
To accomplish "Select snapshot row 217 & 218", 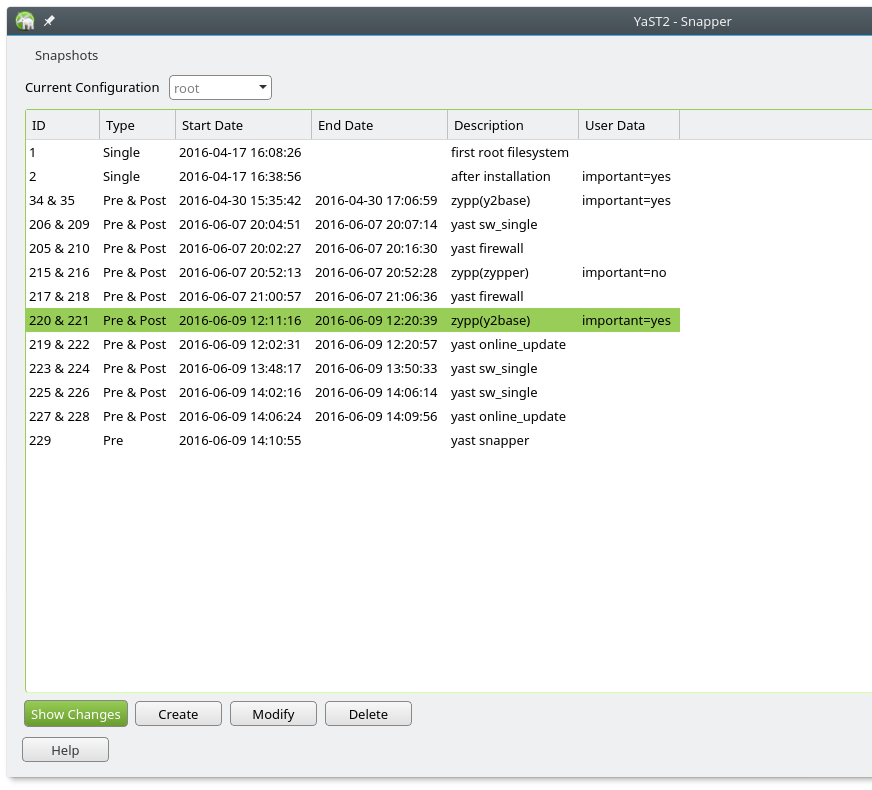I will 353,296.
